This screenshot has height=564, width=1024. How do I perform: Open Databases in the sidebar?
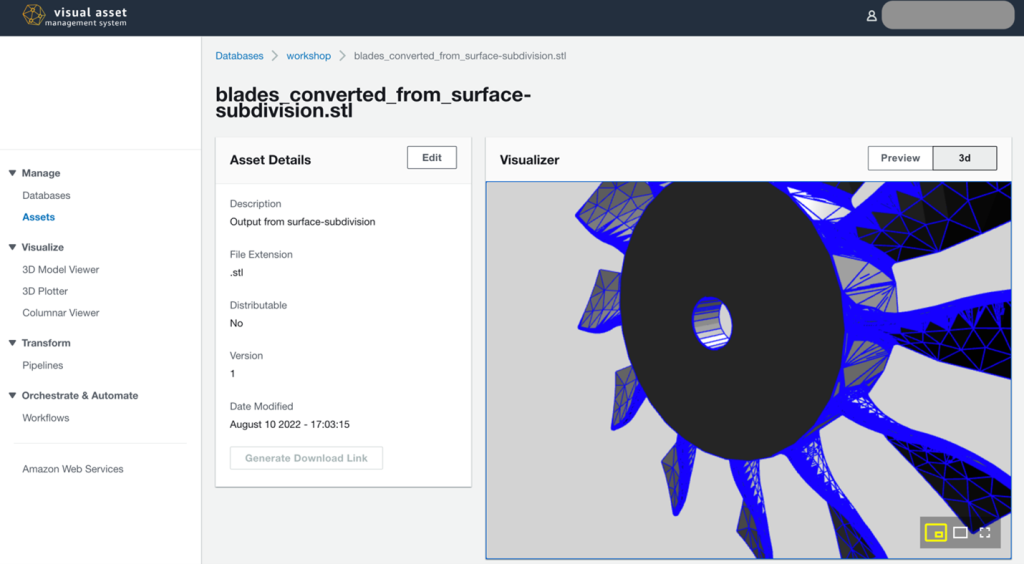46,195
